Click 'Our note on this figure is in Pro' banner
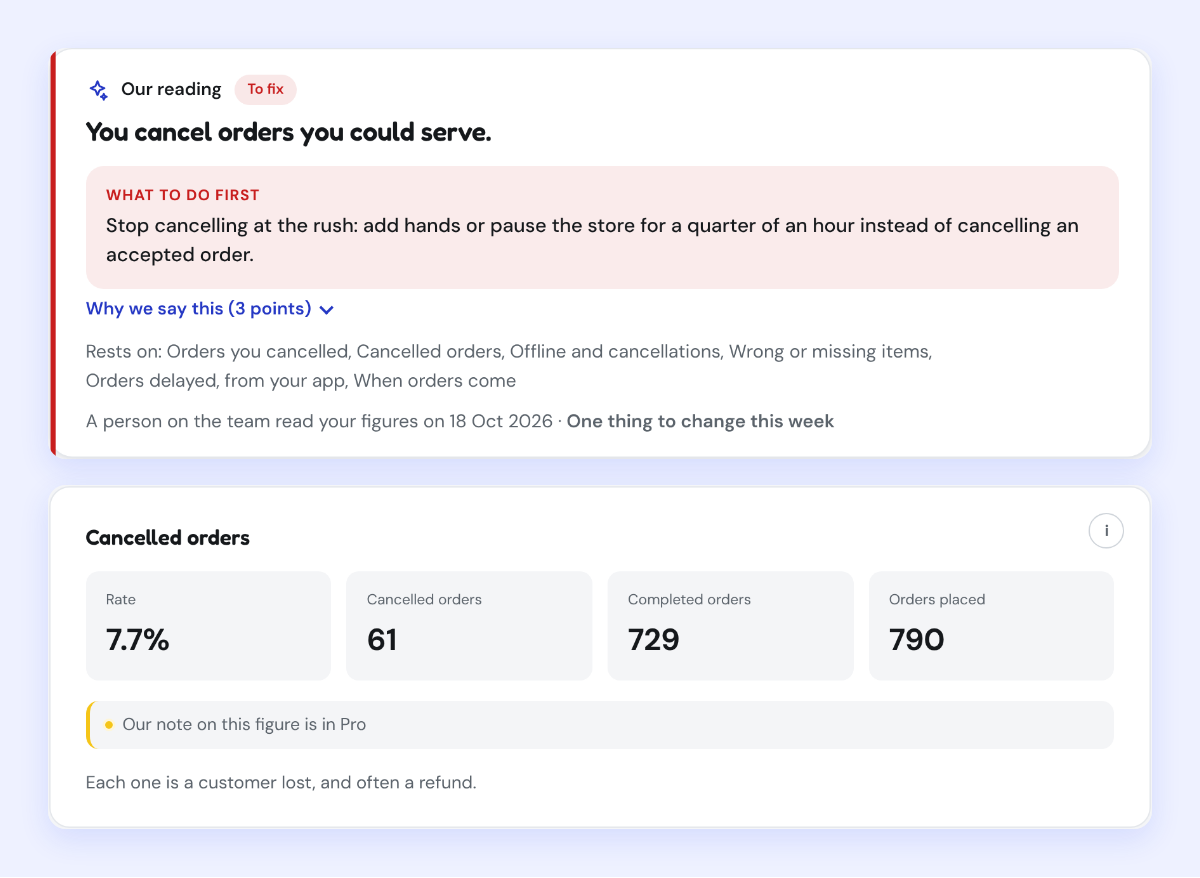This screenshot has width=1200, height=878. click(x=600, y=725)
